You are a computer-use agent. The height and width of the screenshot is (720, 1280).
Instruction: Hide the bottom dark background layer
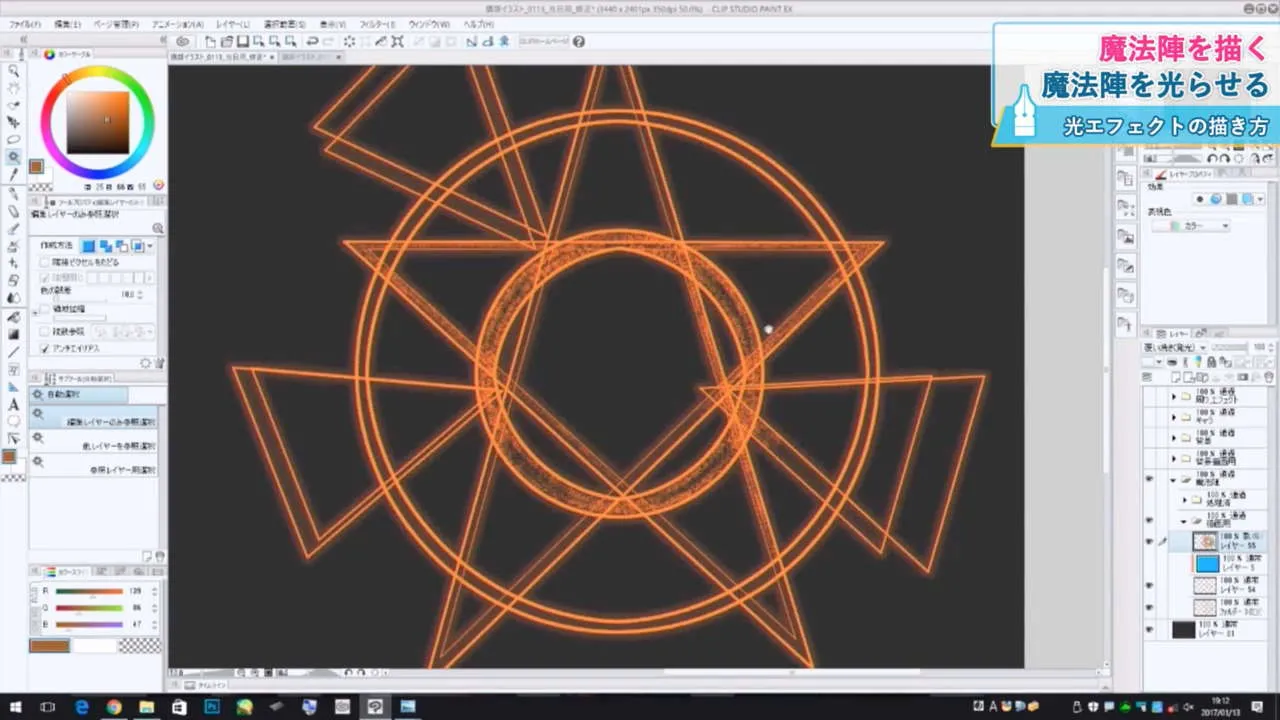pyautogui.click(x=1149, y=629)
